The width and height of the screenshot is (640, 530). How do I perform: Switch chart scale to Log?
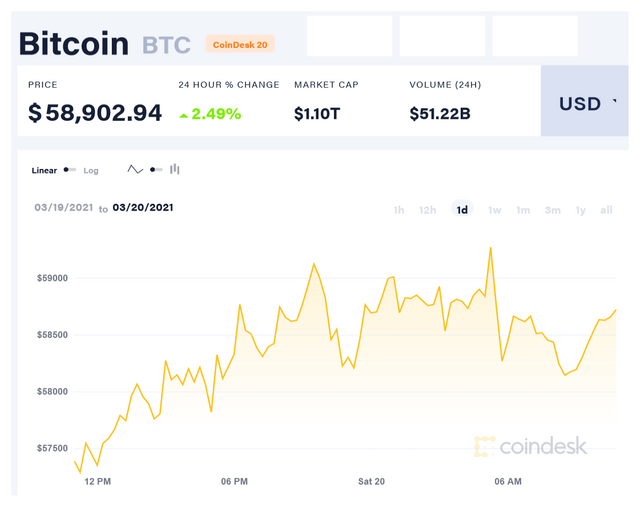(x=91, y=171)
